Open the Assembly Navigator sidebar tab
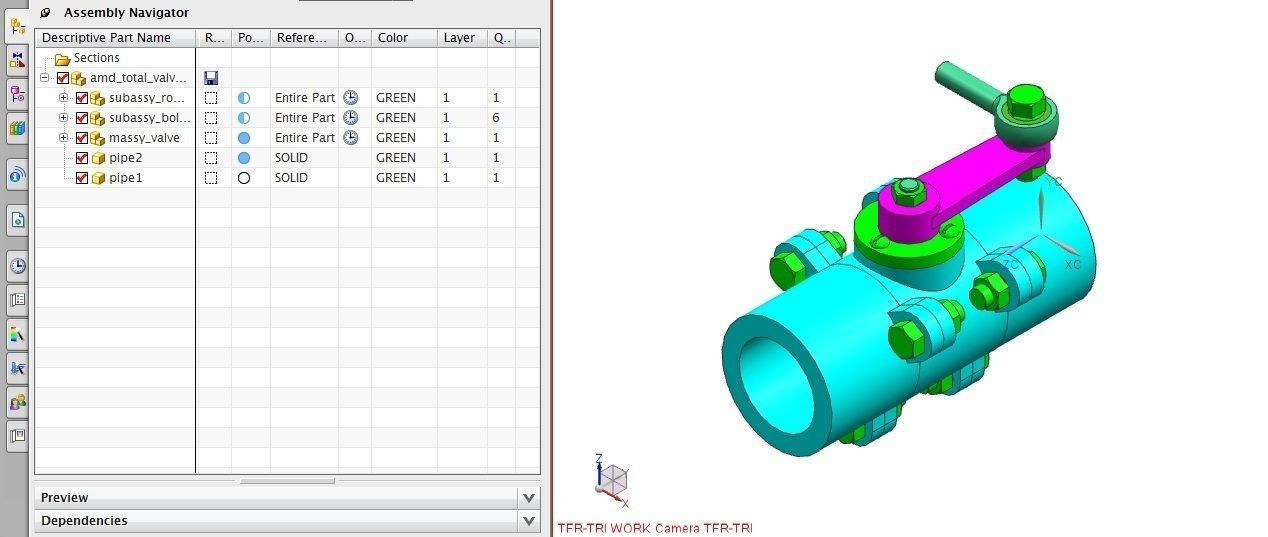The width and height of the screenshot is (1268, 537). [17, 27]
